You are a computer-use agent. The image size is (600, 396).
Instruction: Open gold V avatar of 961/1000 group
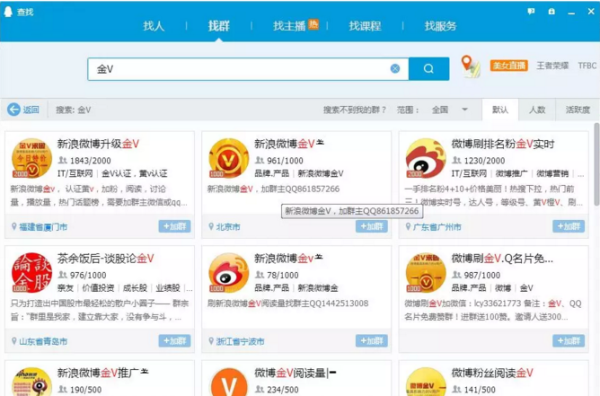229,158
